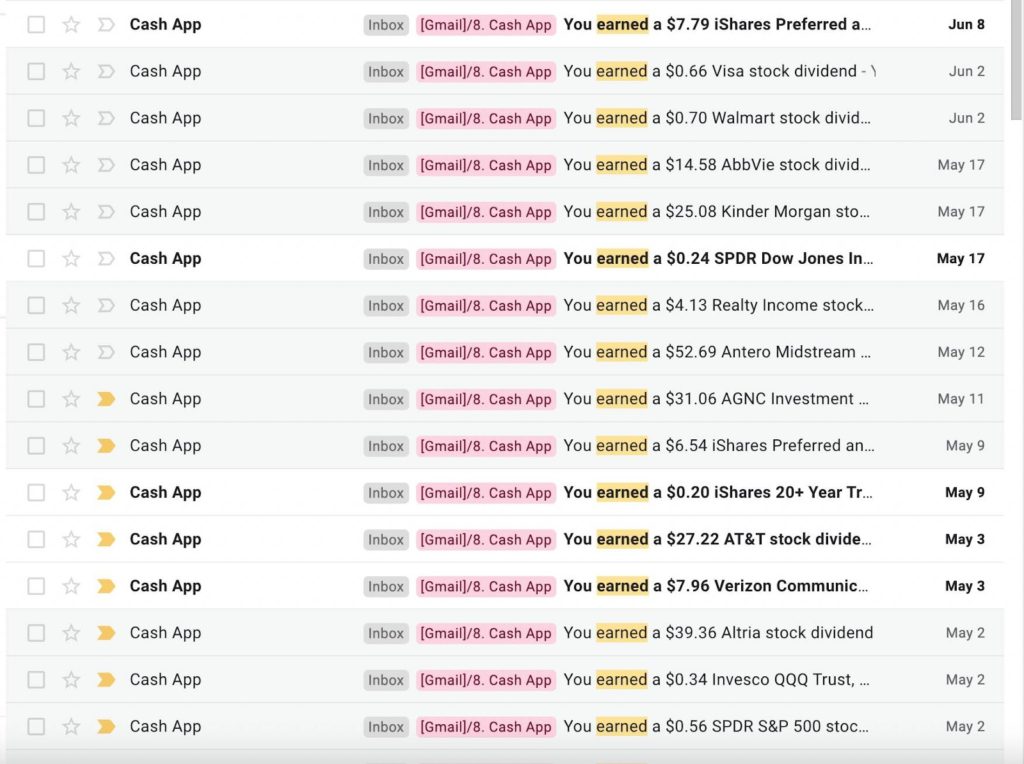
Task: Select checkbox for AbbVie stock dividend email
Action: (x=36, y=165)
